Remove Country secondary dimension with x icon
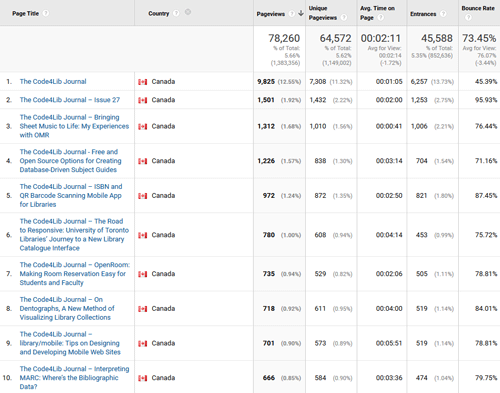This screenshot has height=393, width=500. pyautogui.click(x=188, y=12)
